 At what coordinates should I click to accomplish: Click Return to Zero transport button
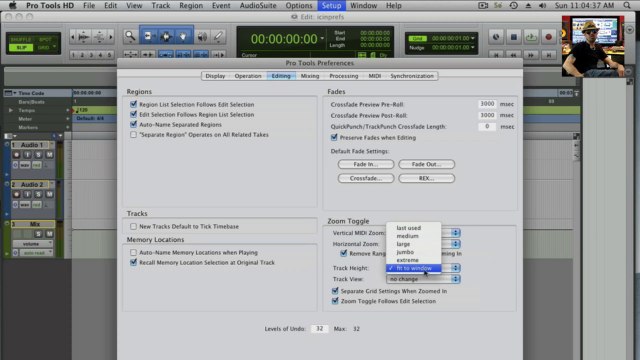pyautogui.click(x=496, y=54)
